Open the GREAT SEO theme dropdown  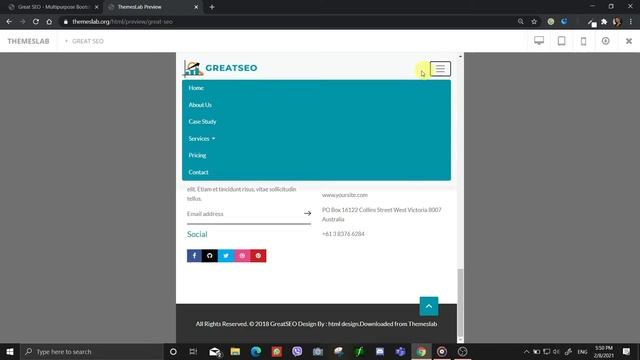[x=84, y=41]
